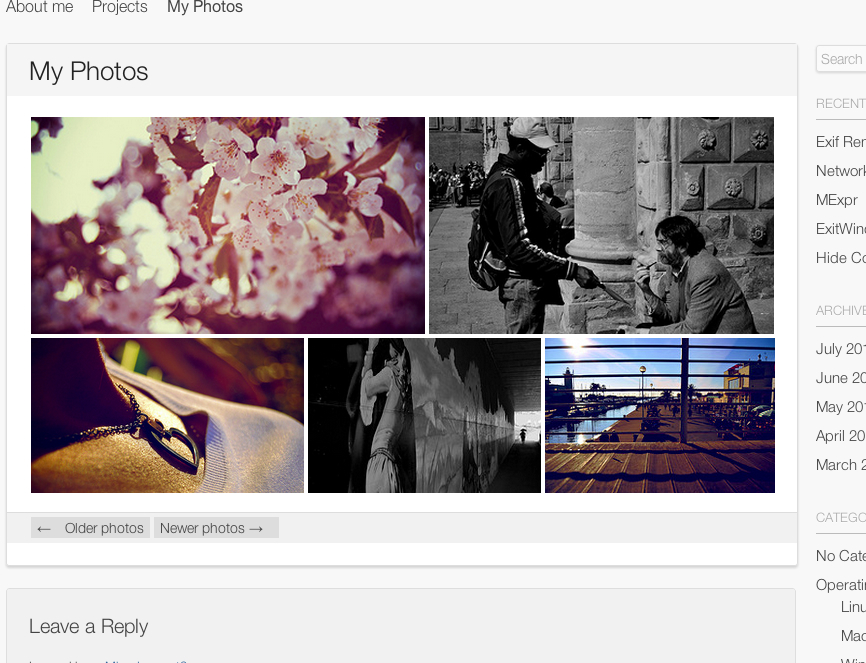The height and width of the screenshot is (663, 866).
Task: Open the Exif recent post link
Action: pyautogui.click(x=840, y=142)
